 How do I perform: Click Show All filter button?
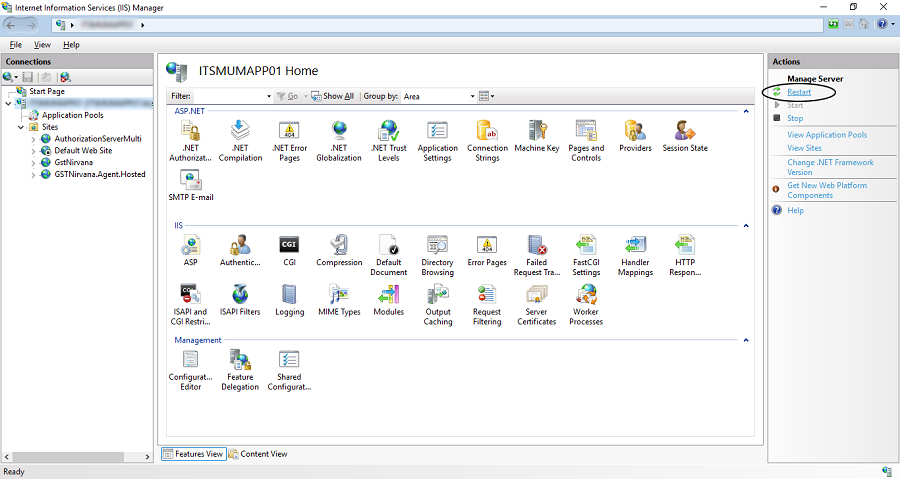(x=333, y=96)
